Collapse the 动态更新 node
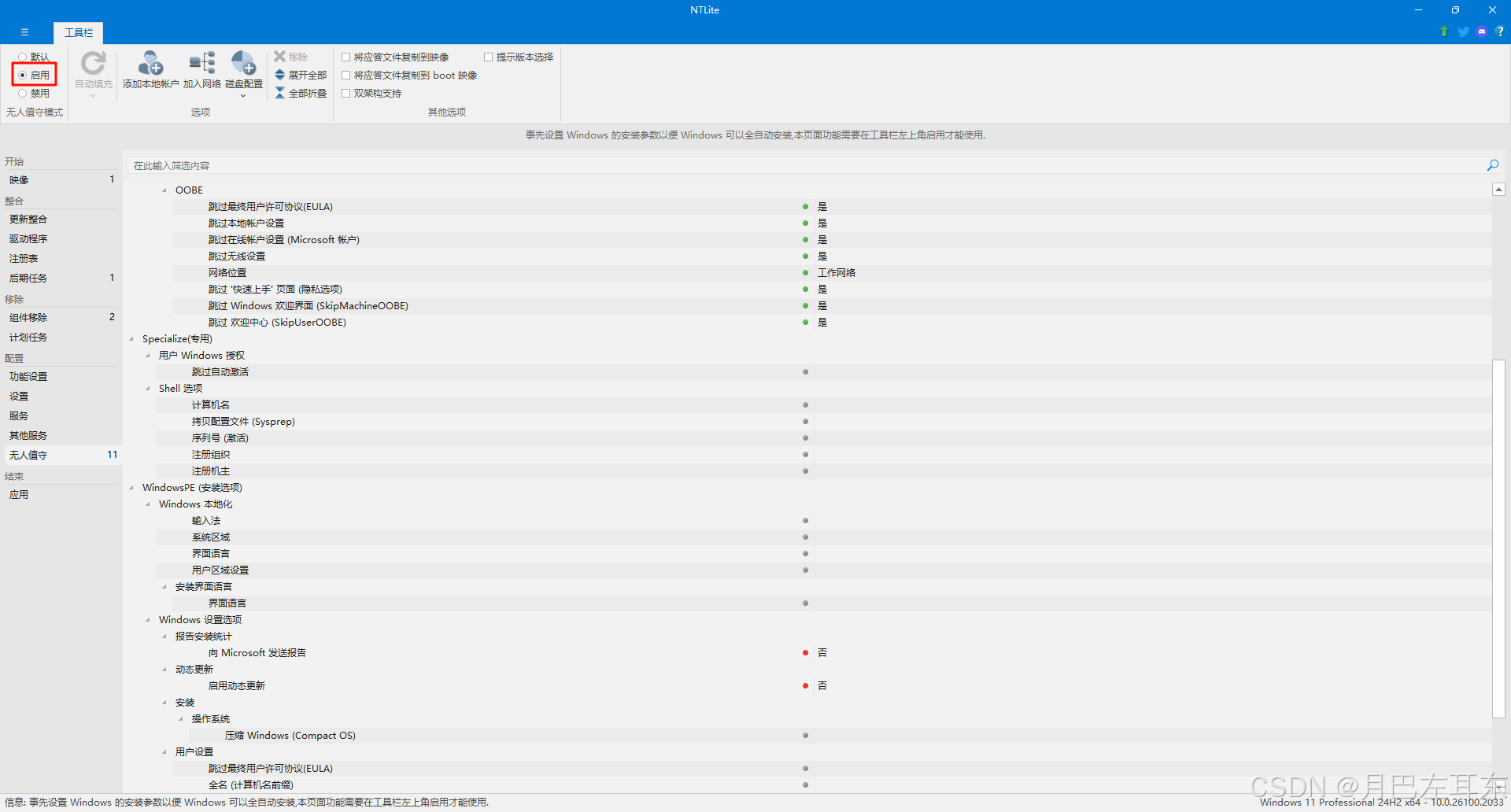The image size is (1511, 812). pyautogui.click(x=164, y=670)
